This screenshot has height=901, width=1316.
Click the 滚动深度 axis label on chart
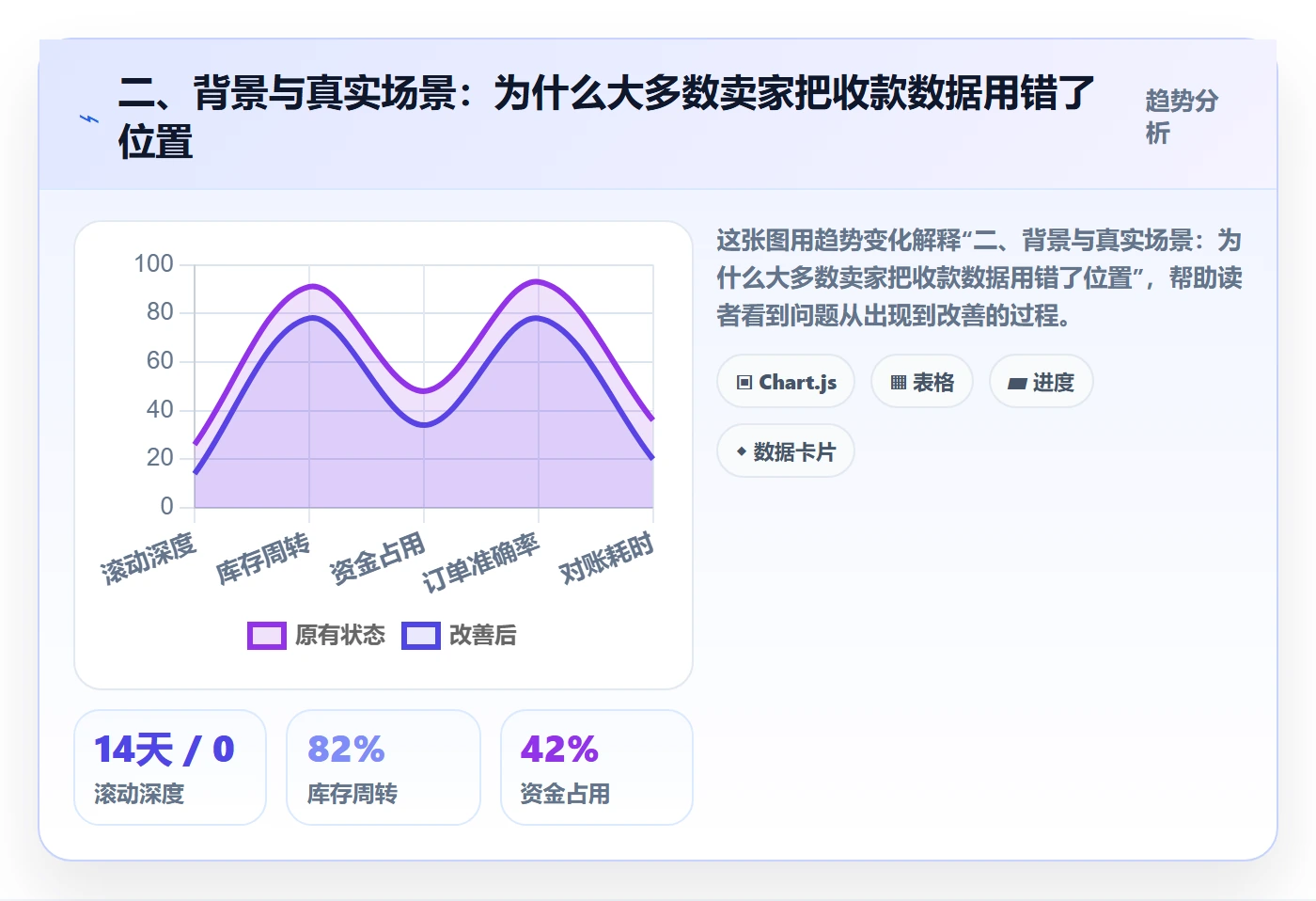coord(149,558)
